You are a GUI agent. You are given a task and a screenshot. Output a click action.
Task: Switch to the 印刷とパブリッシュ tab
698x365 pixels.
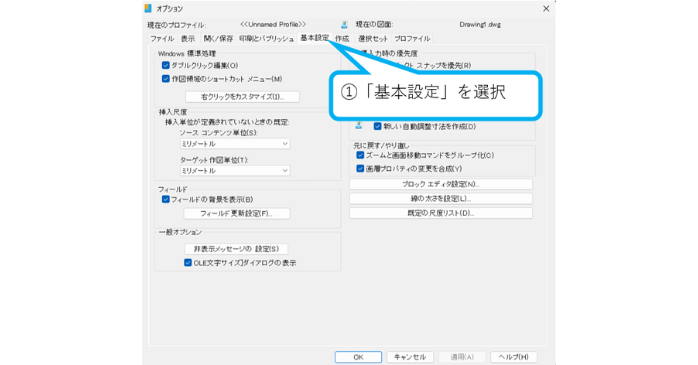tap(266, 39)
